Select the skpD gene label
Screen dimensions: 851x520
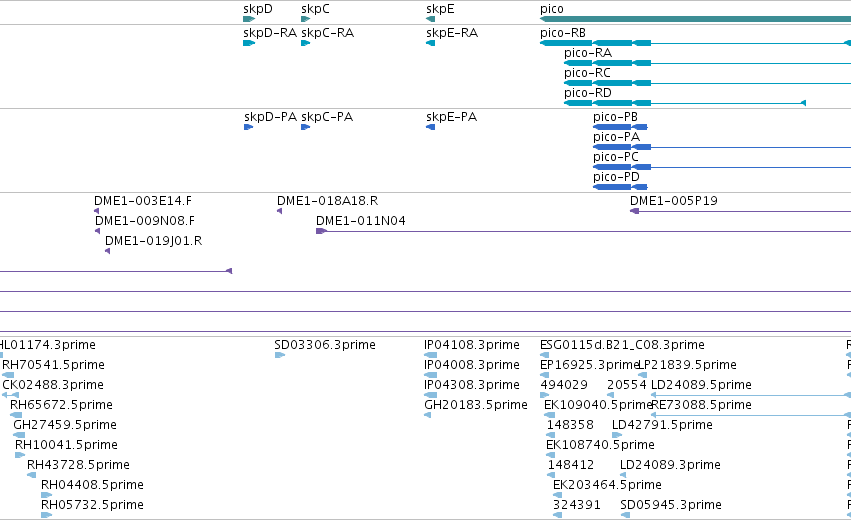pyautogui.click(x=258, y=9)
